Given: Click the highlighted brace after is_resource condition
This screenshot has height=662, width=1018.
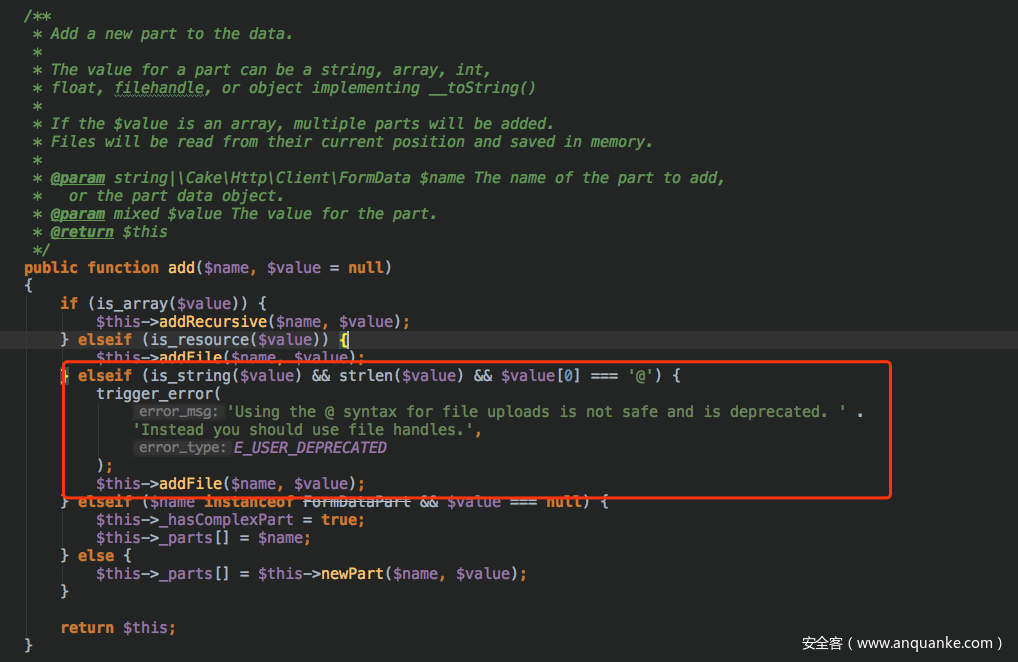Looking at the screenshot, I should (x=343, y=339).
